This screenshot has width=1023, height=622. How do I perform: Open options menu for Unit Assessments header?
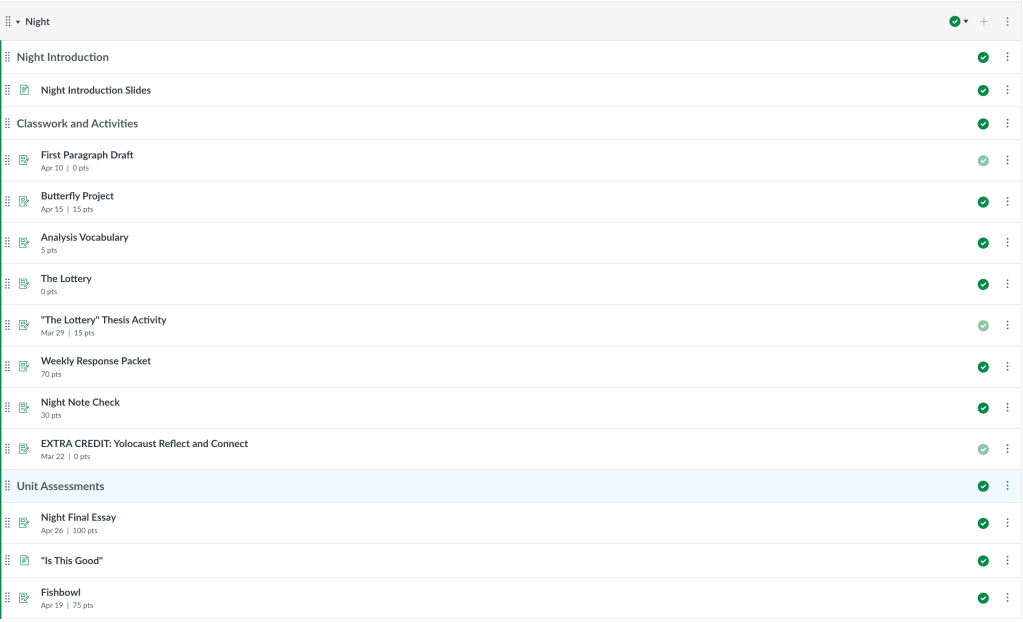pos(1007,486)
